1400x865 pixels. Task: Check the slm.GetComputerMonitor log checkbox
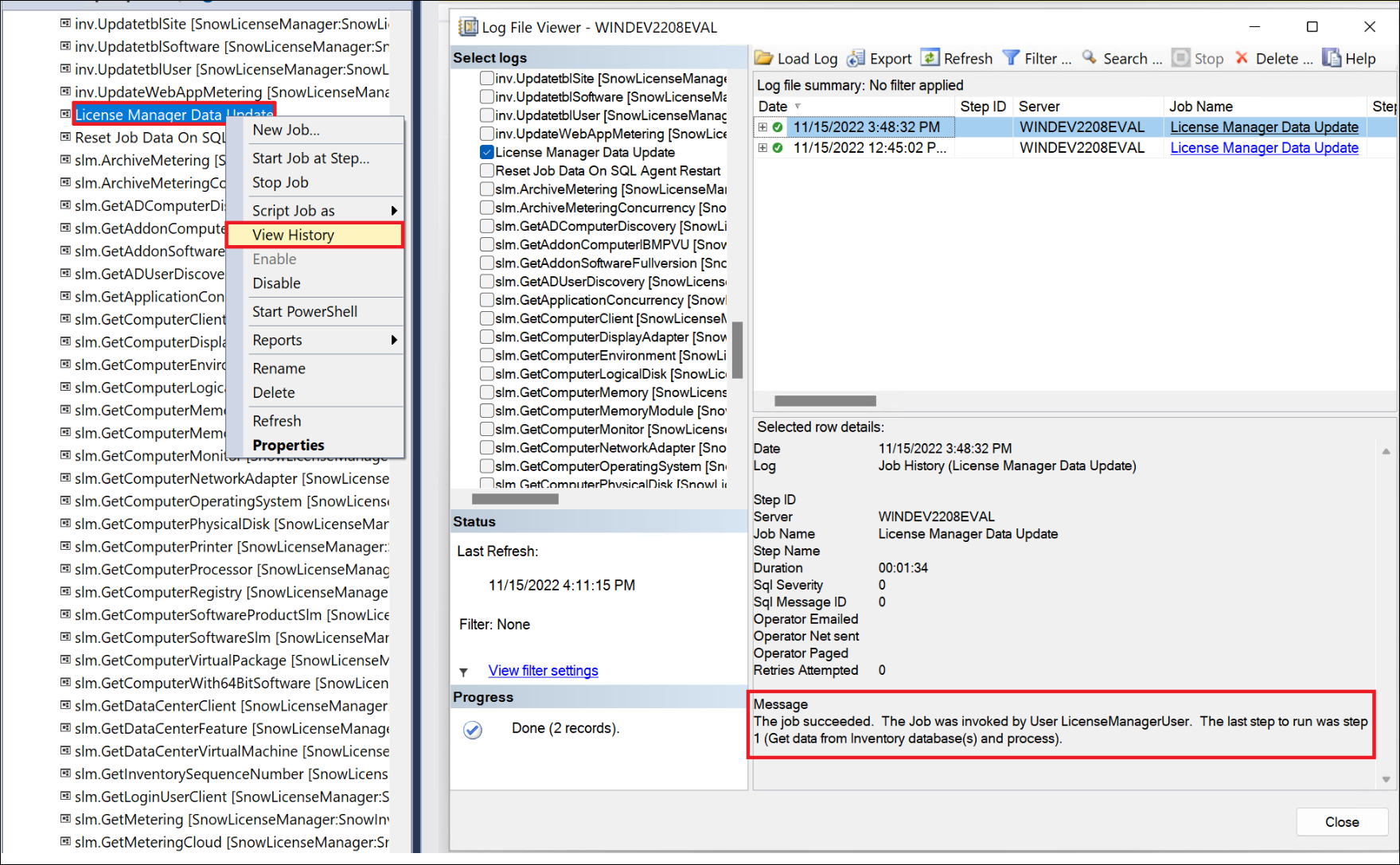point(487,429)
